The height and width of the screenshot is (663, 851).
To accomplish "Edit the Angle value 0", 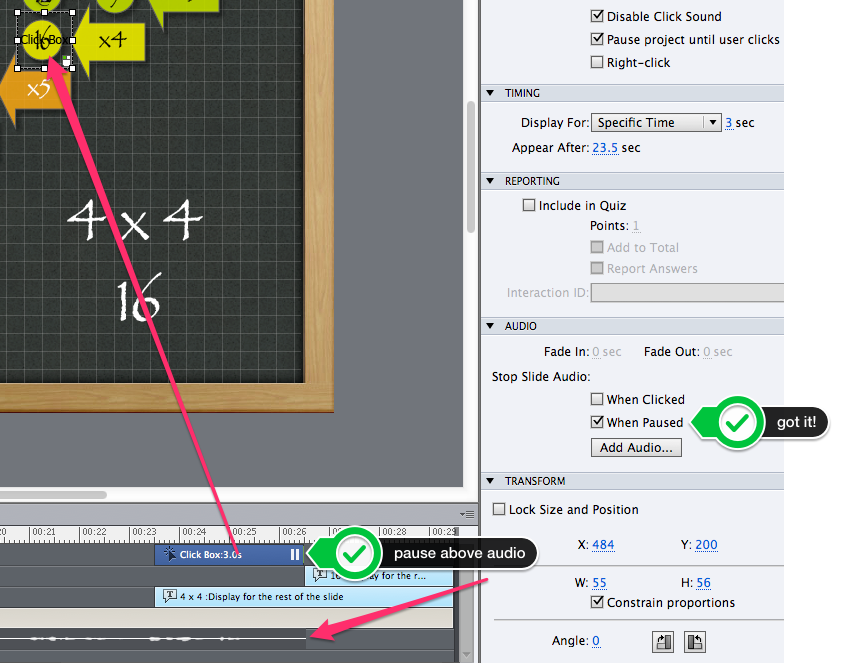I will [596, 641].
